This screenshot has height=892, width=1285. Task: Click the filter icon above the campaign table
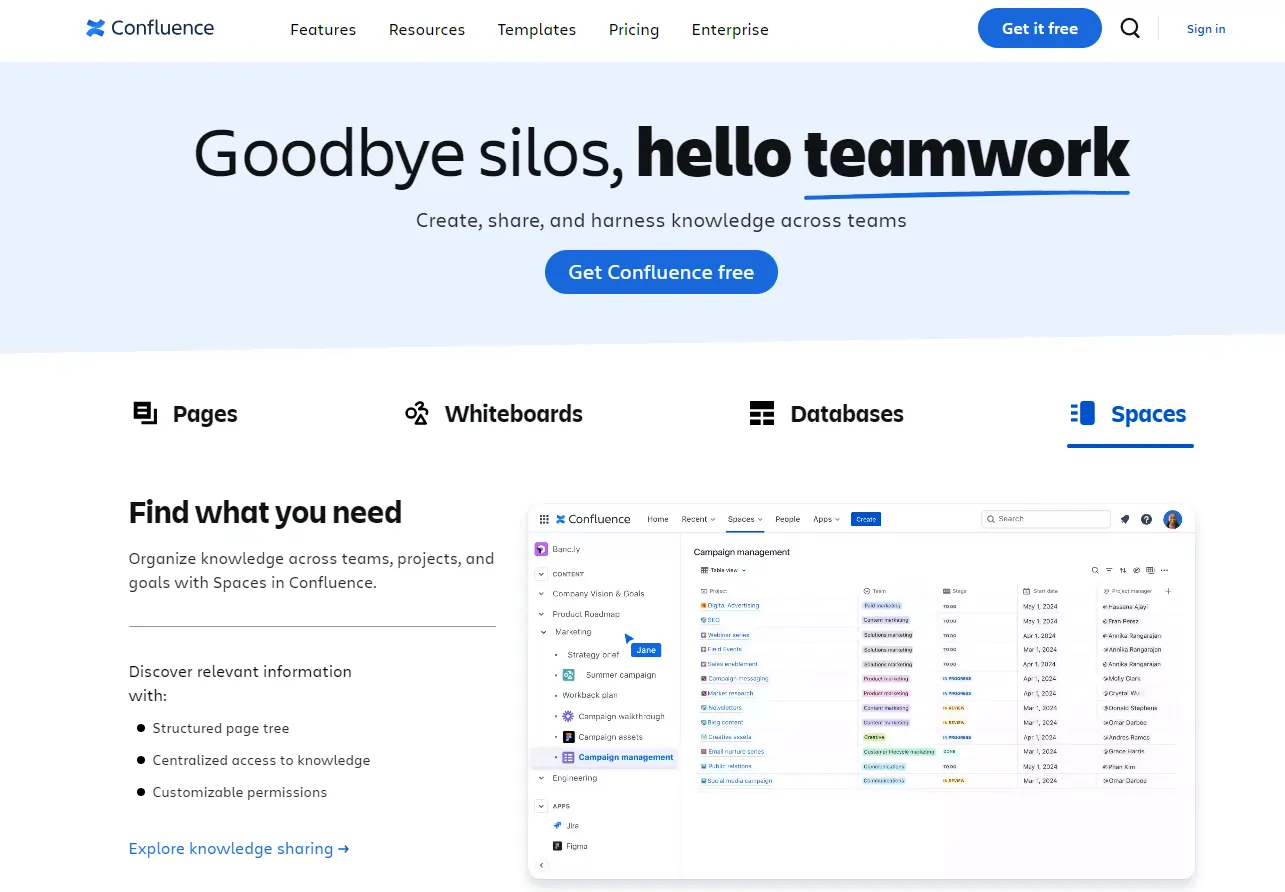[x=1109, y=569]
